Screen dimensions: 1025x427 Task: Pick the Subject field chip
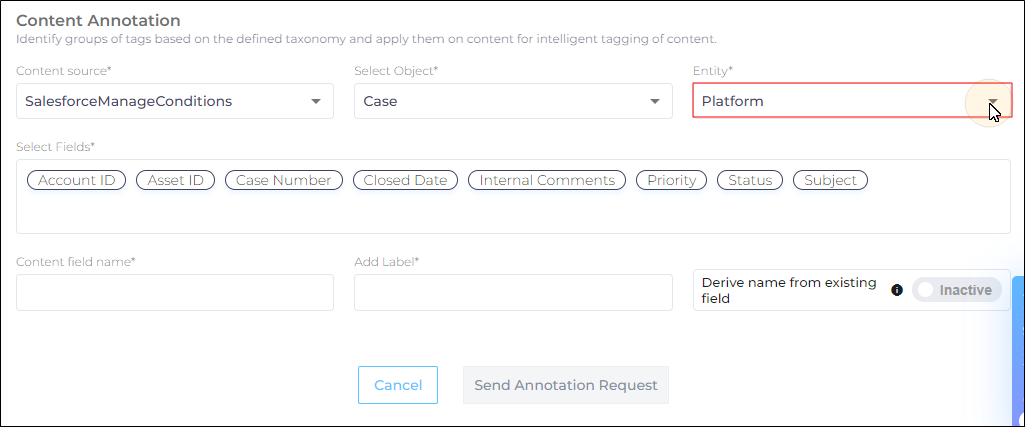(x=830, y=180)
